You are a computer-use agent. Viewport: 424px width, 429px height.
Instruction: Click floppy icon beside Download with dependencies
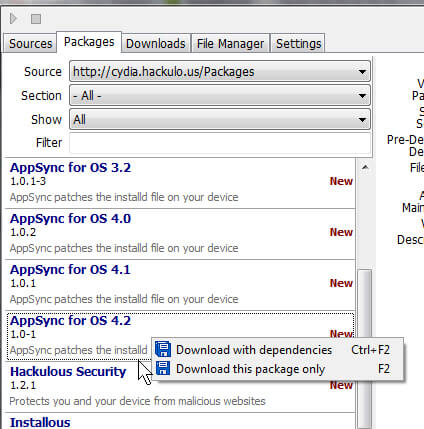point(163,349)
